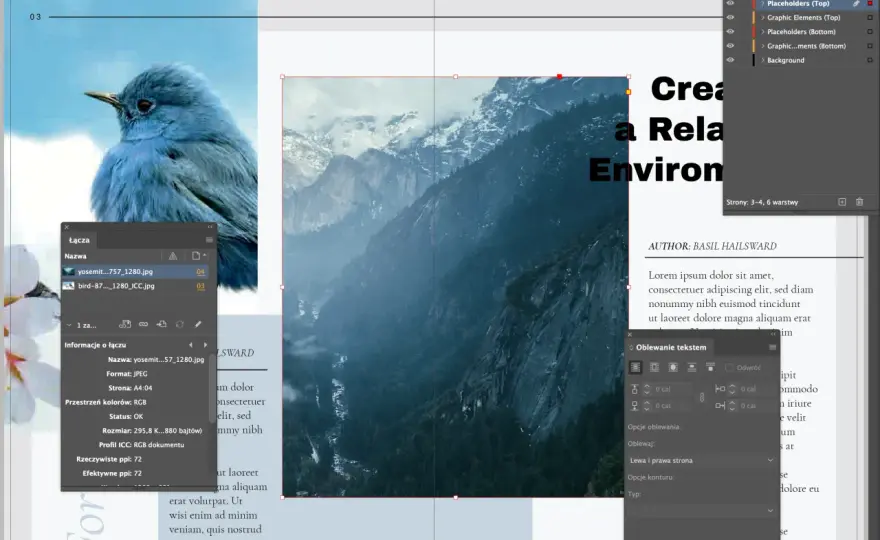
Task: Hide the Placeholders (Bottom) layer
Action: pyautogui.click(x=730, y=31)
